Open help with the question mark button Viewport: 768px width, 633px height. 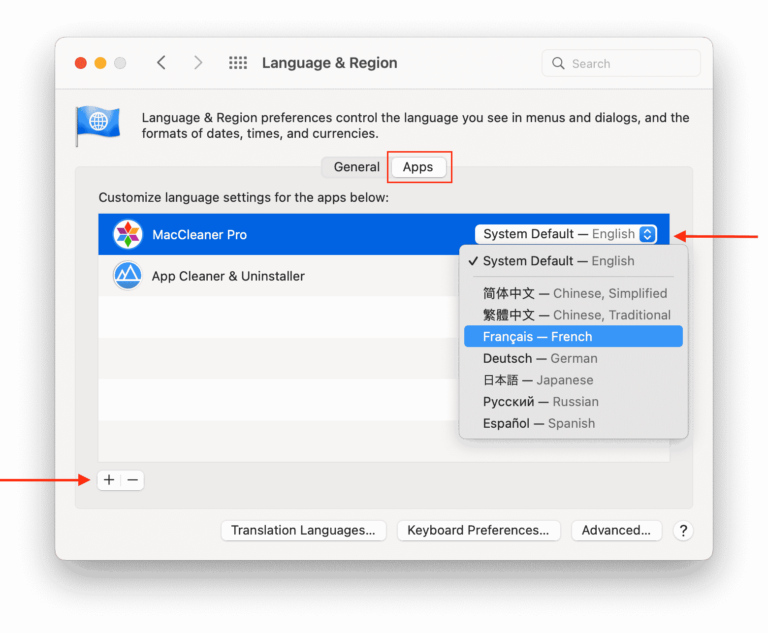point(683,531)
